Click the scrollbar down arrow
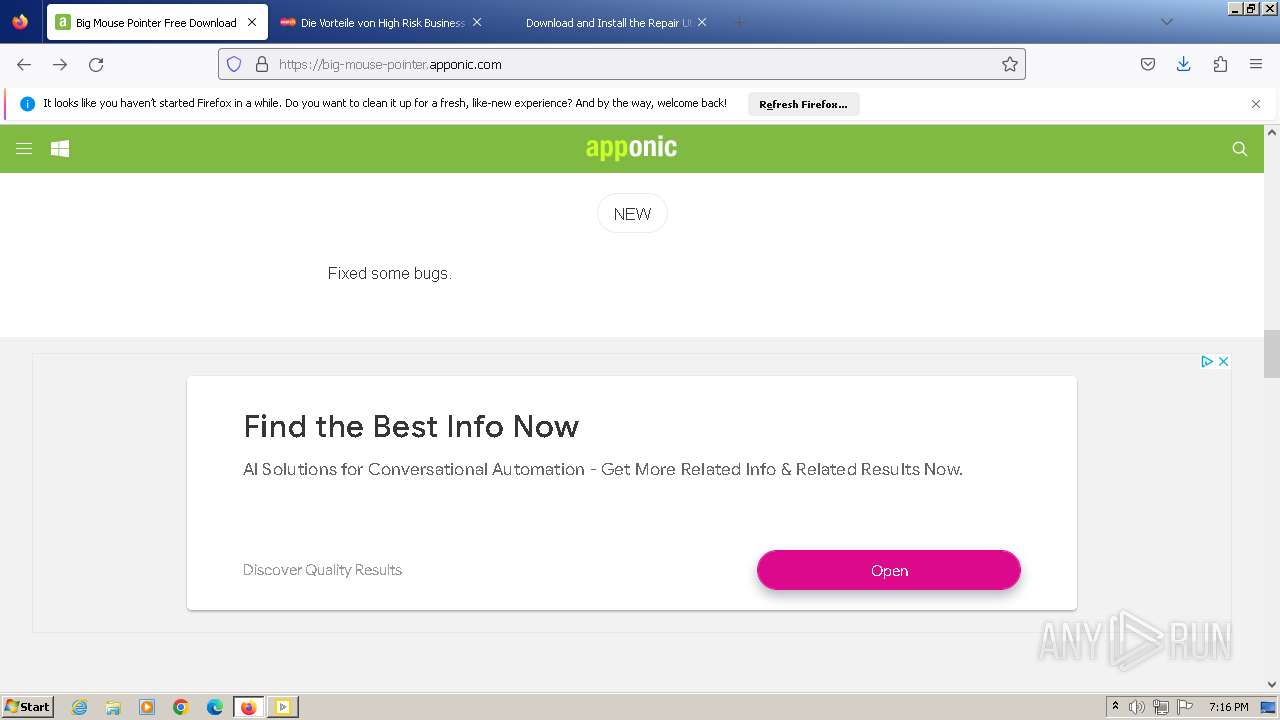1280x720 pixels. click(1272, 685)
